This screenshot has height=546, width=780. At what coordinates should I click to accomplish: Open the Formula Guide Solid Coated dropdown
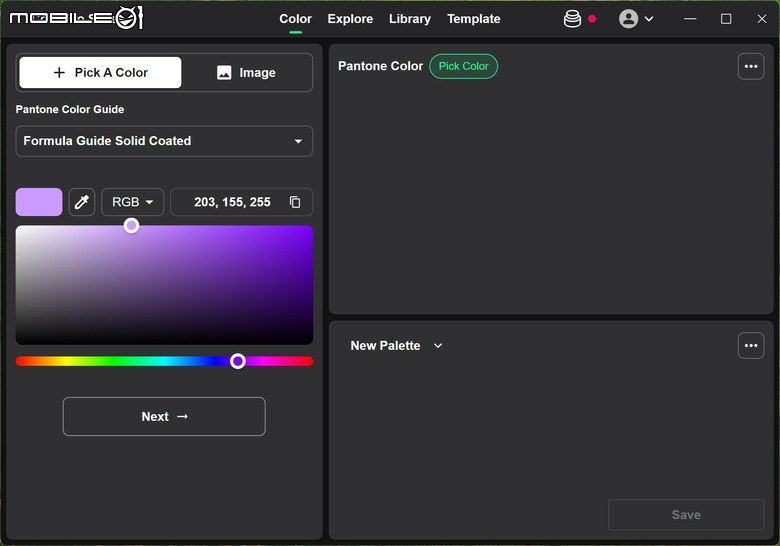pos(164,141)
